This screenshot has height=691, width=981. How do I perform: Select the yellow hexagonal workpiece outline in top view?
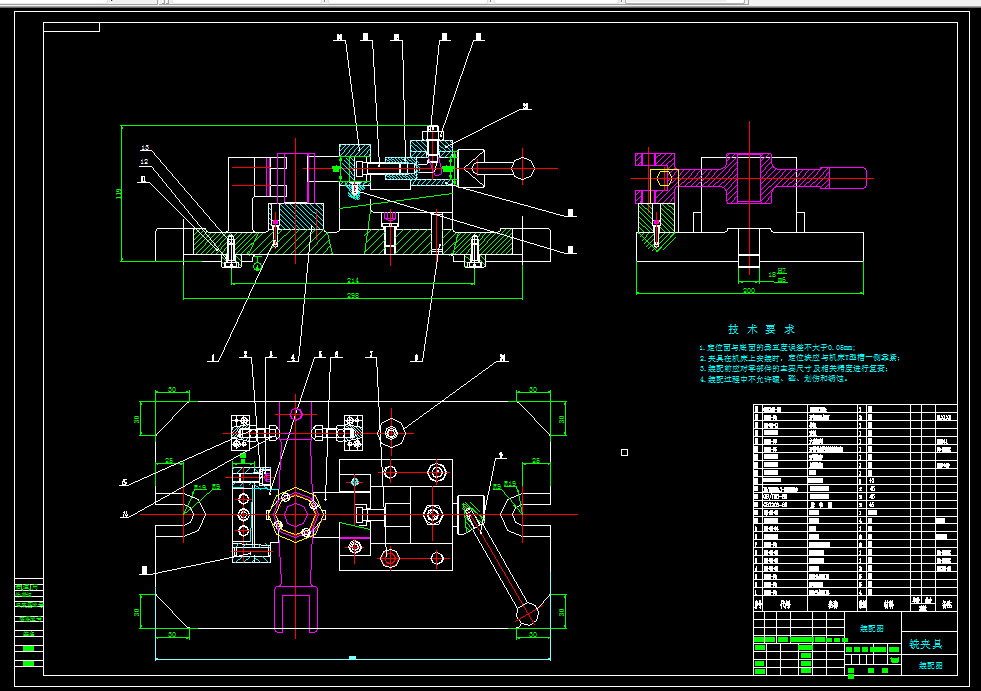(296, 514)
